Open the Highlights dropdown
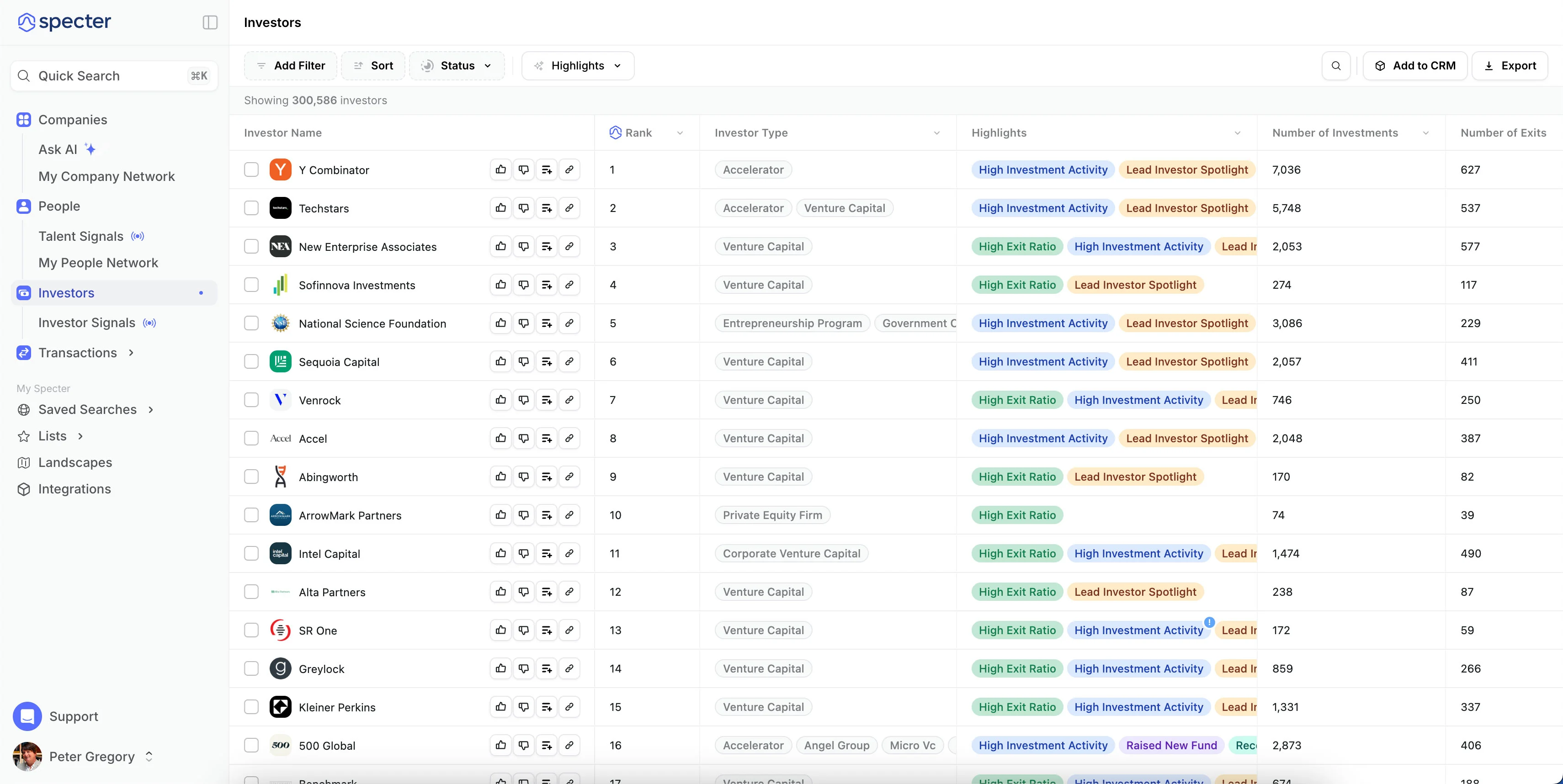1563x784 pixels. [578, 65]
